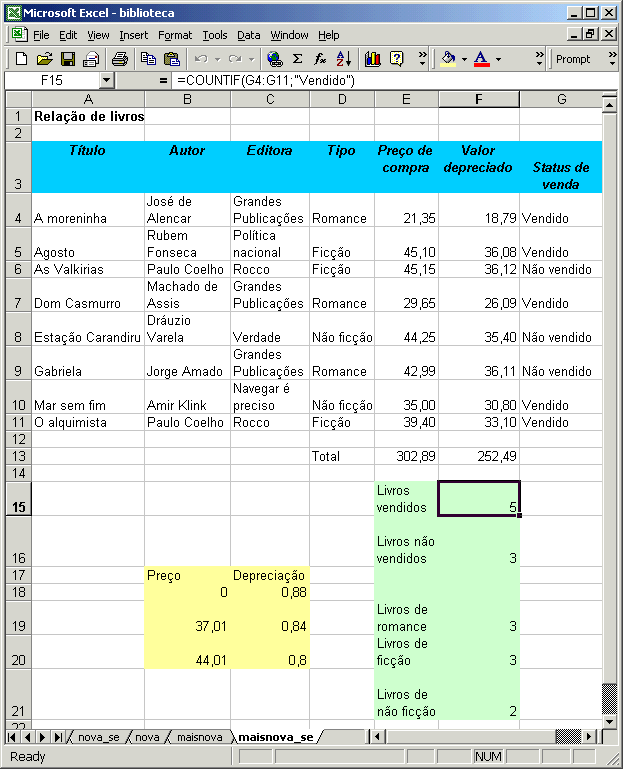The height and width of the screenshot is (769, 623).
Task: Select the maisnova_se sheet tab
Action: 276,737
